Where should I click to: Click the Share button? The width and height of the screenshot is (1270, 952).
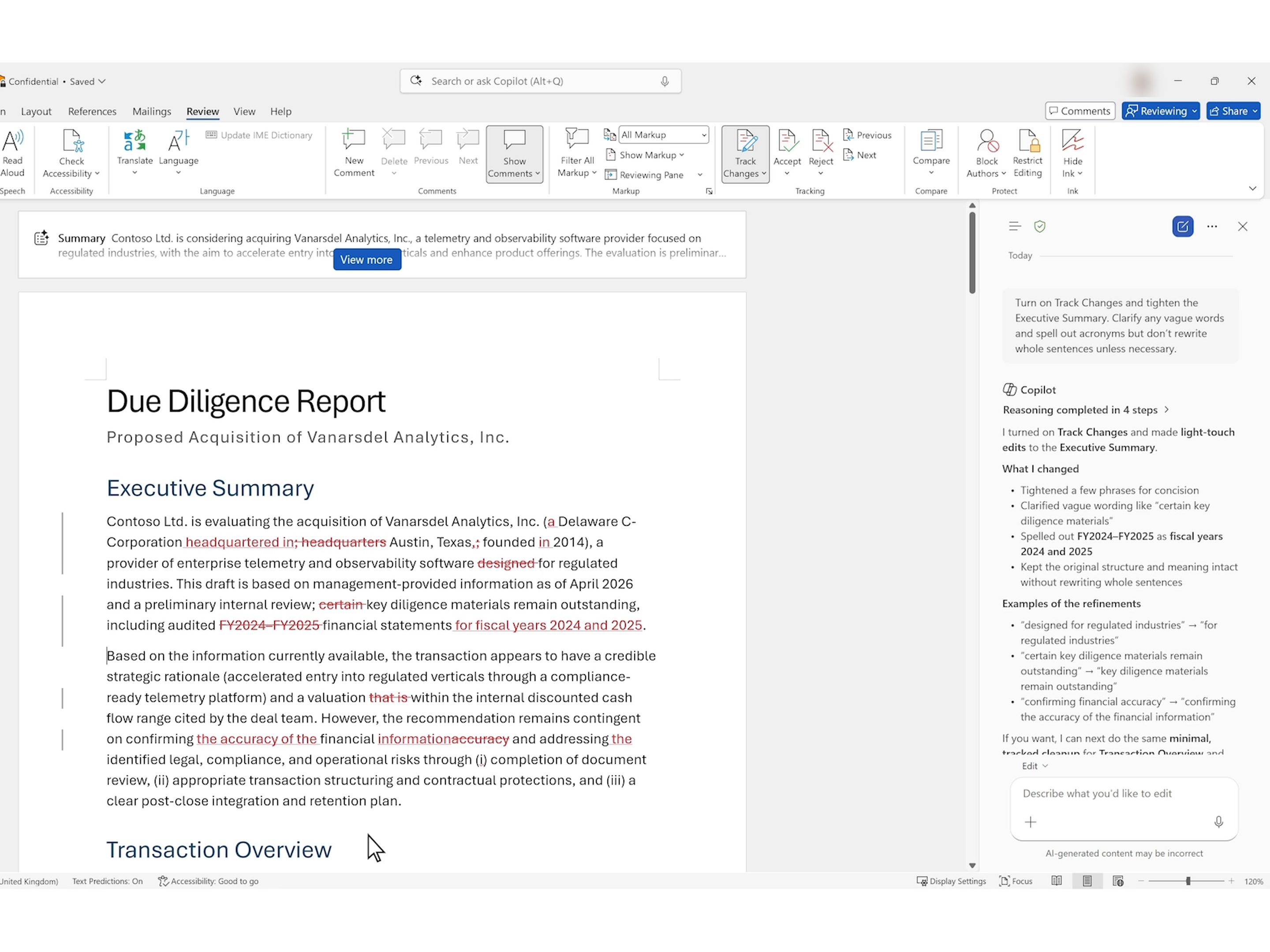(1233, 111)
